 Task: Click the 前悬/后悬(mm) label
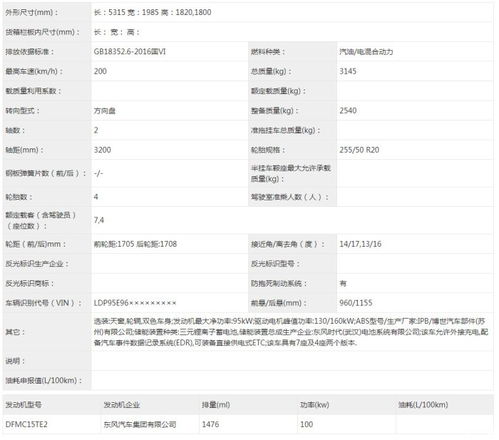279,303
